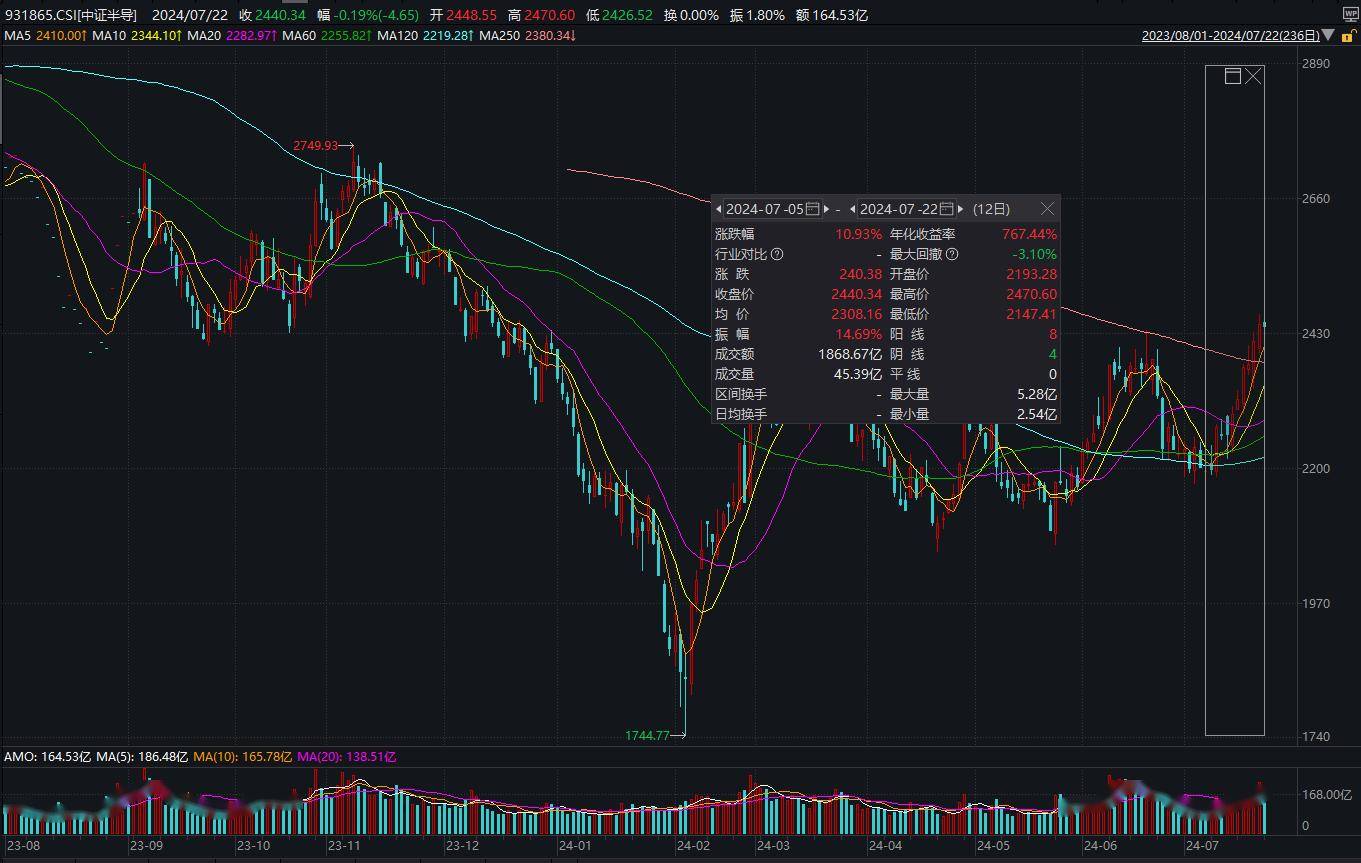Click the 2749.93 high price marker

(x=316, y=146)
